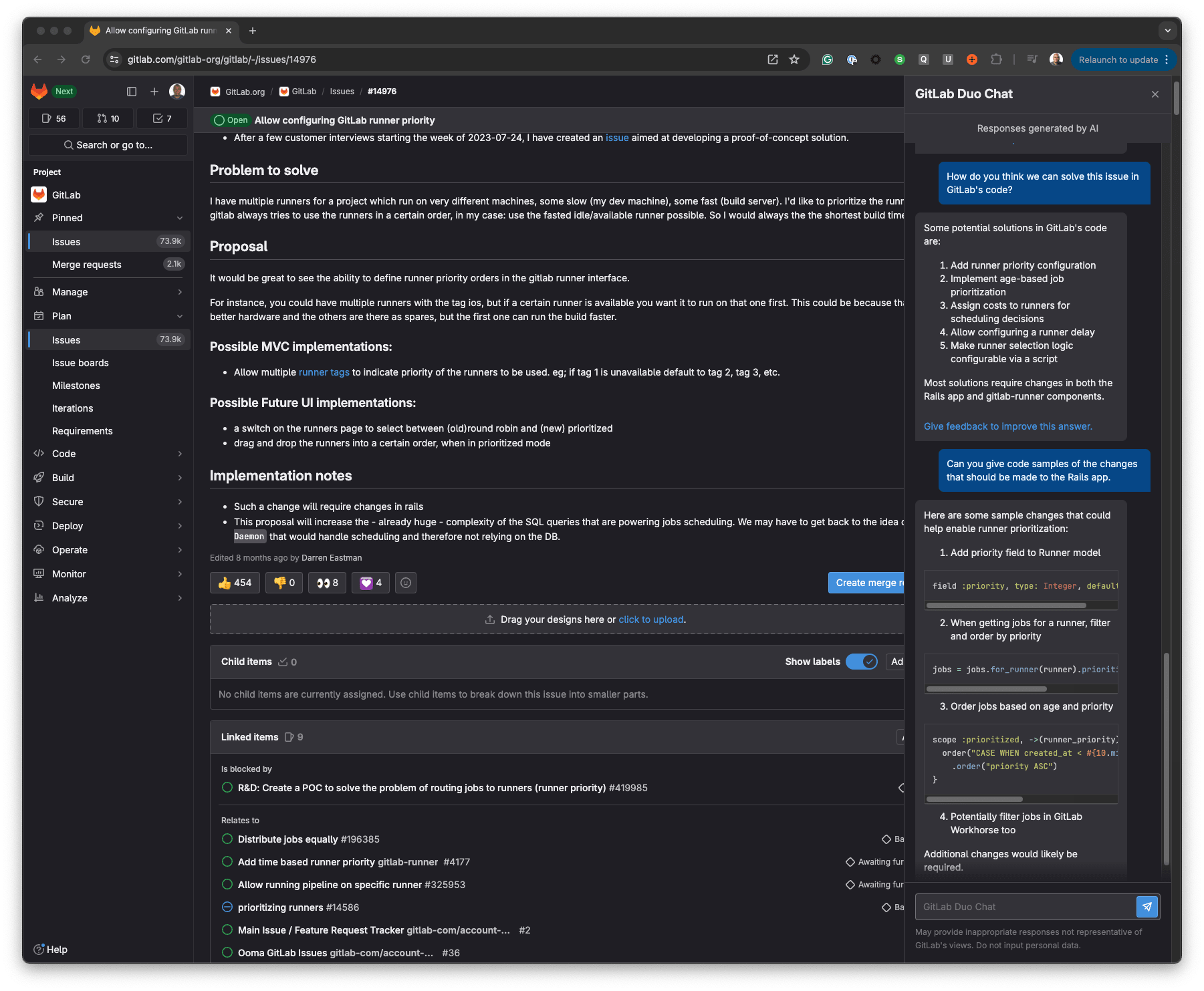Open the browser profile avatar
Viewport: 1204px width, 991px height.
(1056, 59)
